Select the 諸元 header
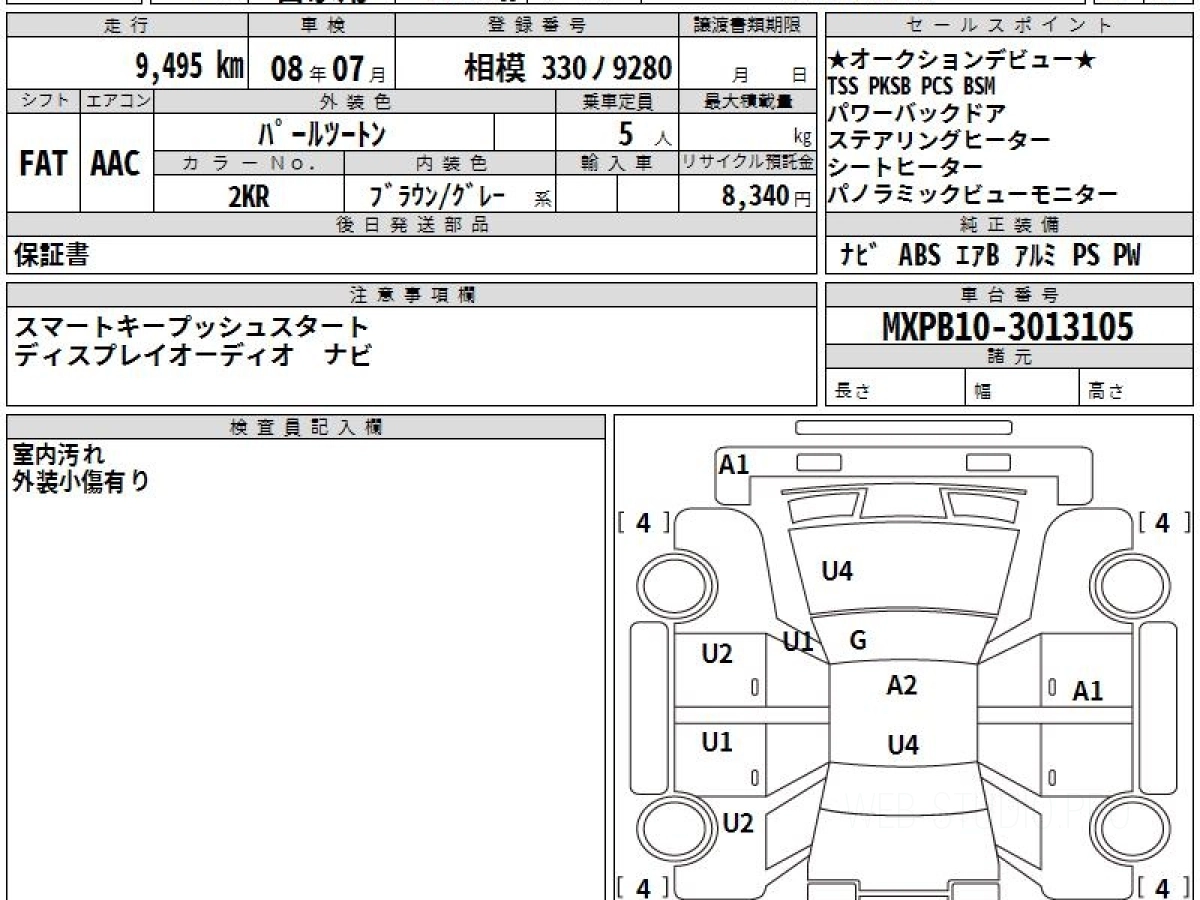1200x900 pixels. (x=1008, y=357)
